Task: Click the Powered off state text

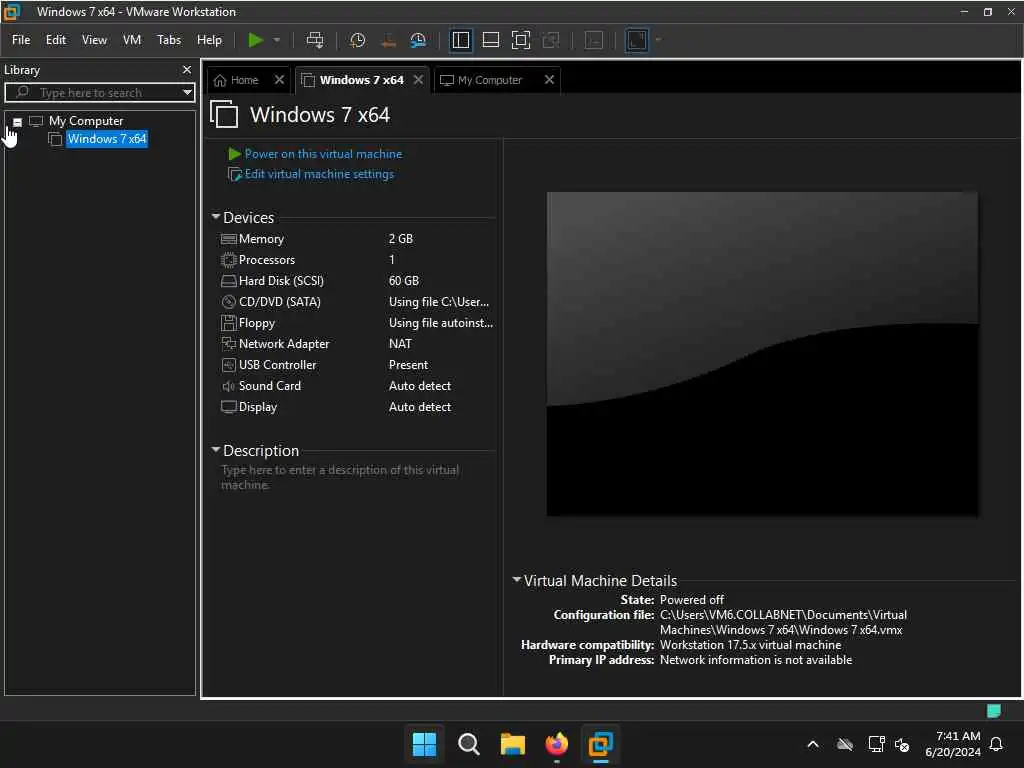Action: click(692, 600)
